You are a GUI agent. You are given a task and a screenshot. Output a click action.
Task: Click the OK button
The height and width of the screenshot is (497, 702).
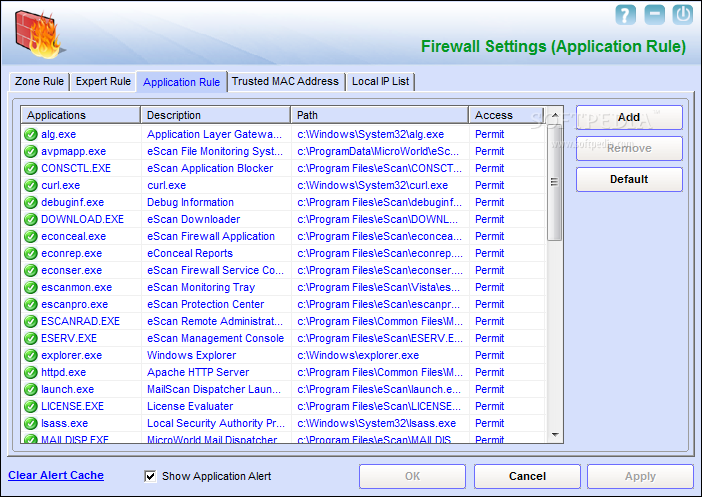coord(412,476)
